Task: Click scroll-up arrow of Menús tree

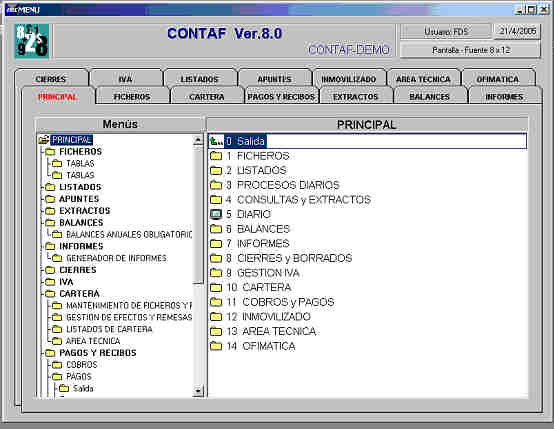Action: coord(198,140)
